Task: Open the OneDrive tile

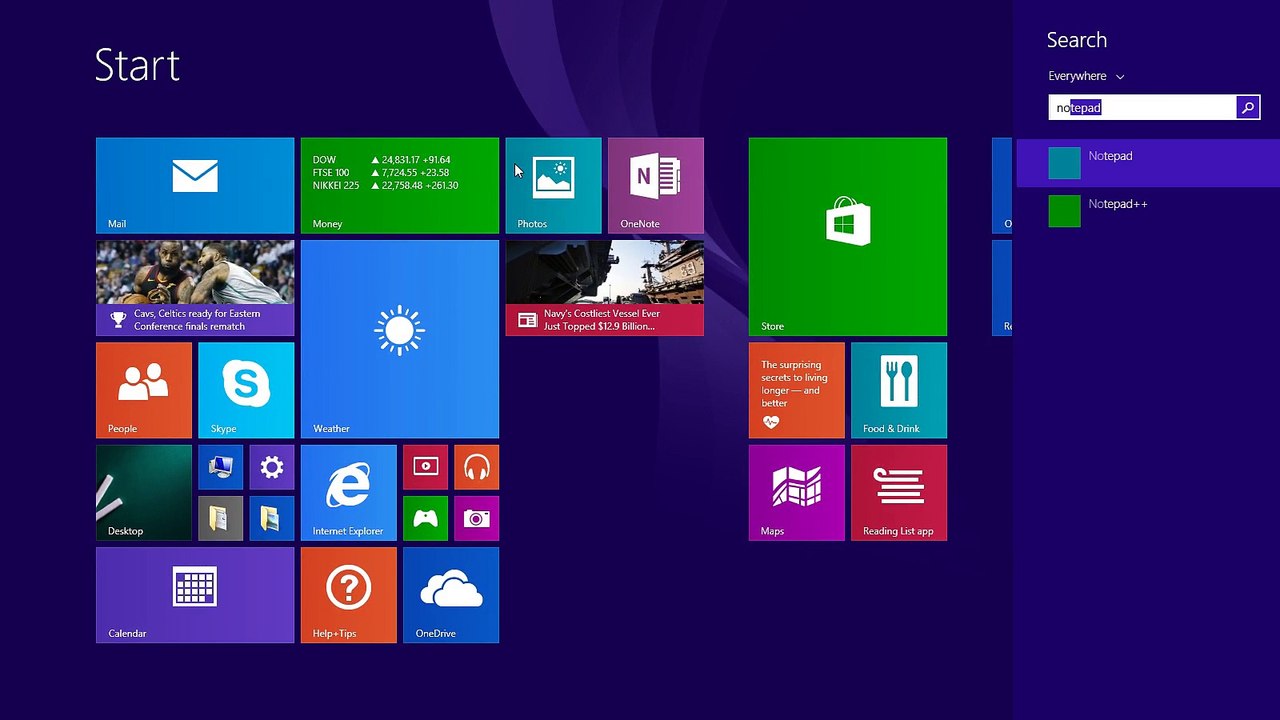Action: tap(451, 595)
